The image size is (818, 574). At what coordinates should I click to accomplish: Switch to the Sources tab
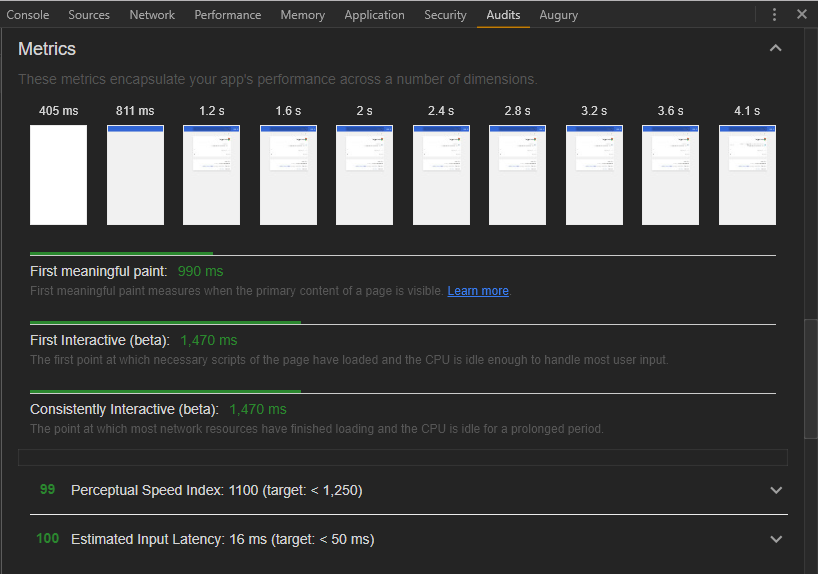tap(89, 15)
